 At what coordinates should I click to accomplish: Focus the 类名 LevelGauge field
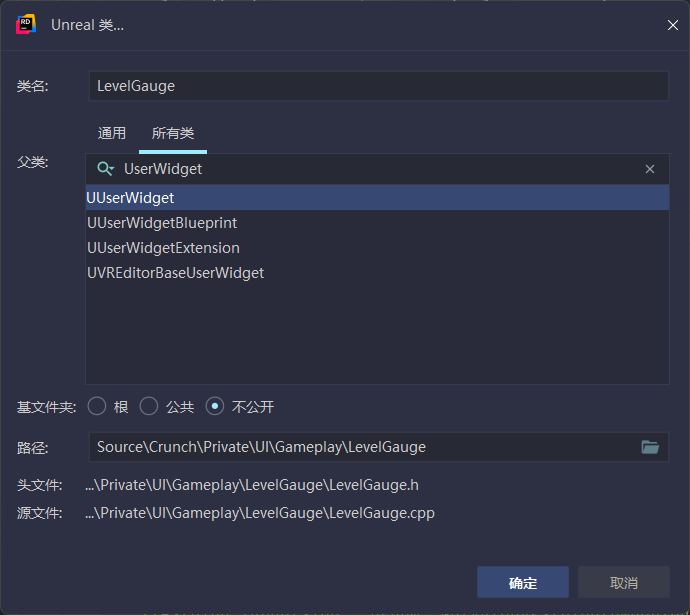(379, 86)
